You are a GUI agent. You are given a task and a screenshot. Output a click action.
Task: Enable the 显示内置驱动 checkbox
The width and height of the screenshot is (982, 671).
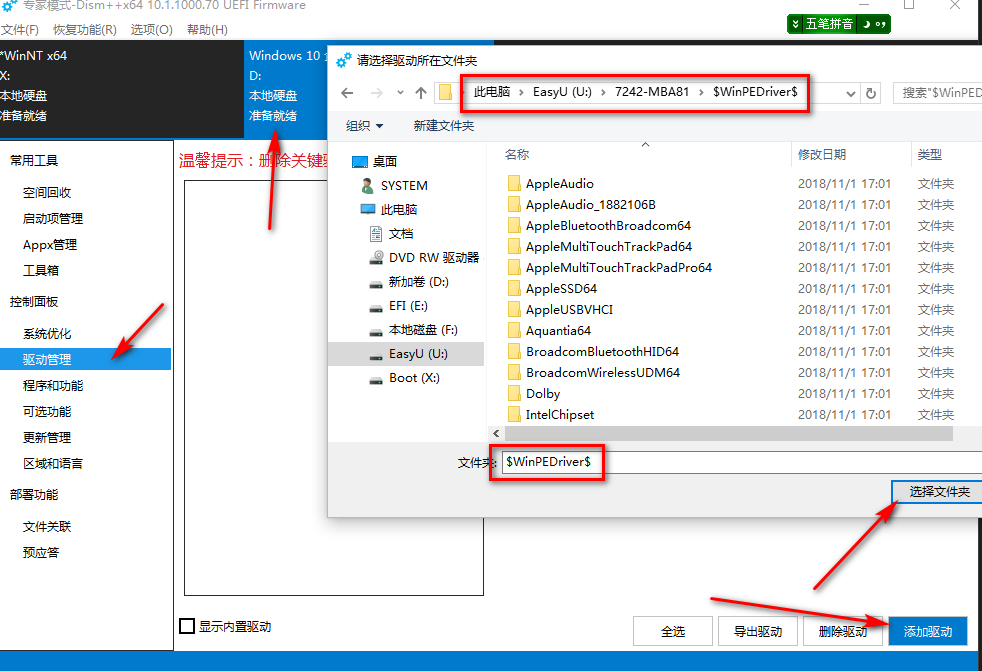point(186,625)
